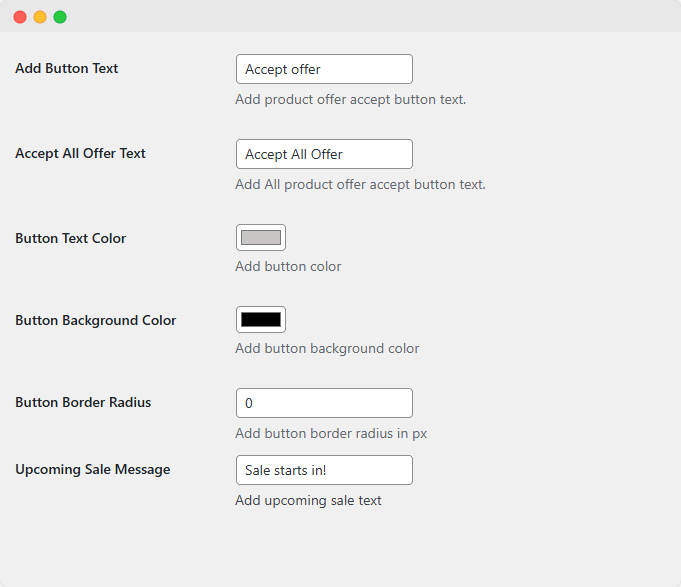
Task: Click the "Accept offer" text input field
Action: point(324,69)
